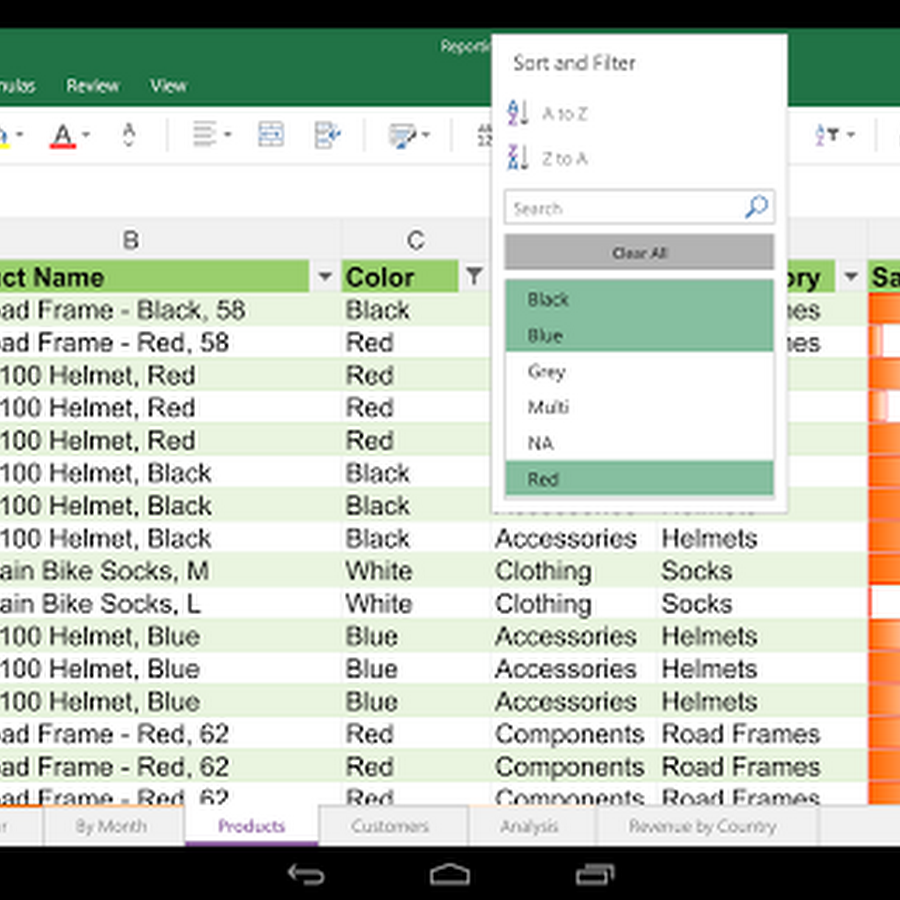The image size is (900, 900).
Task: Select Clothing cell in Bike Socks, L row
Action: point(573,603)
